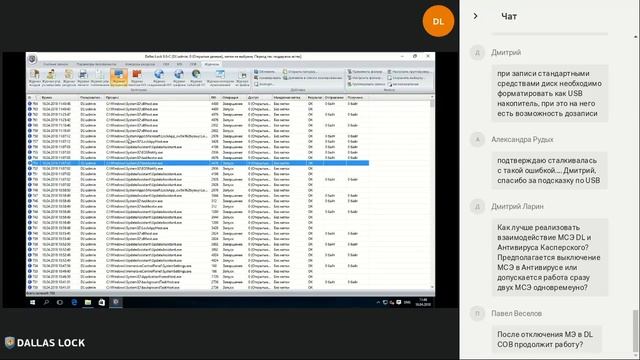This screenshot has height=360, width=640.
Task: Click Александра Рудых's chat avatar
Action: 477,140
